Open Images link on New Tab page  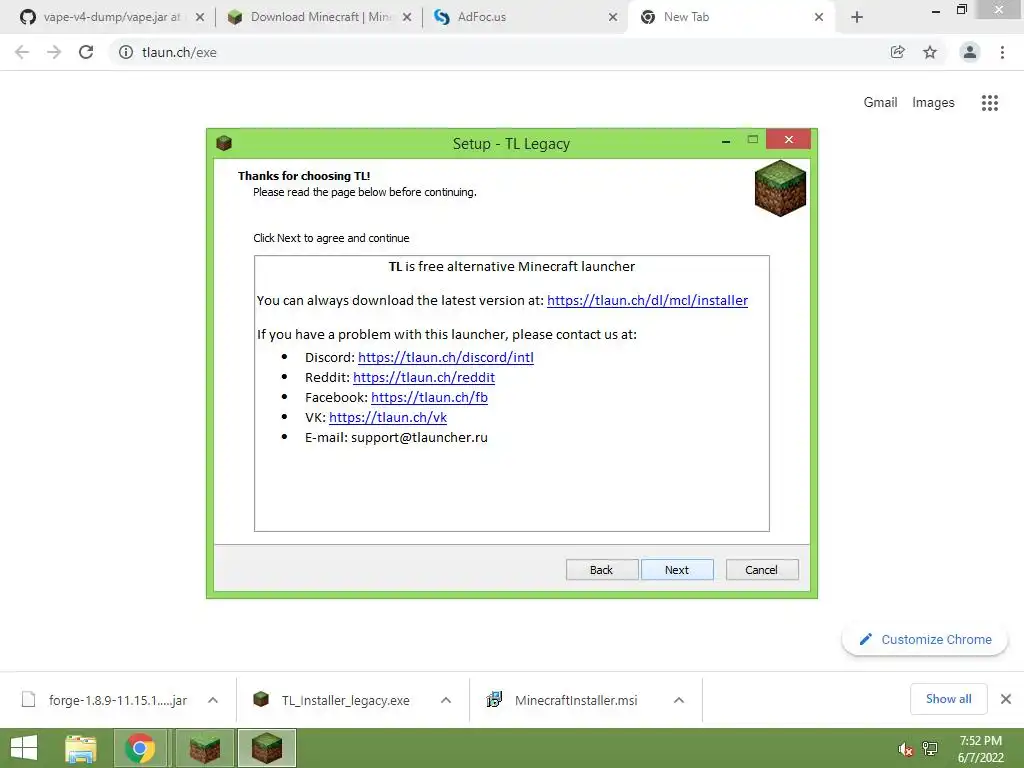[933, 103]
